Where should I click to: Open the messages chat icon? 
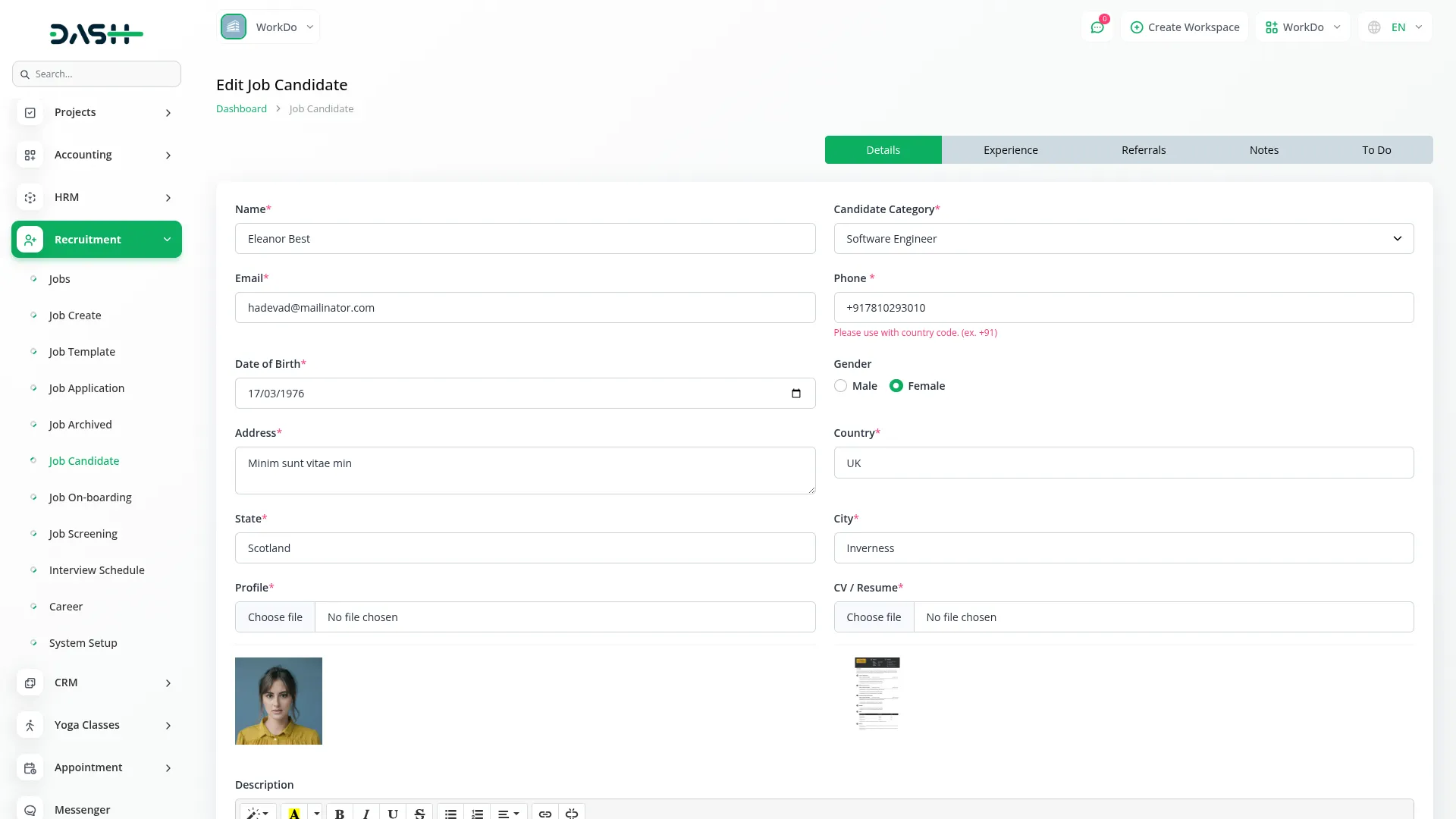coord(1097,27)
